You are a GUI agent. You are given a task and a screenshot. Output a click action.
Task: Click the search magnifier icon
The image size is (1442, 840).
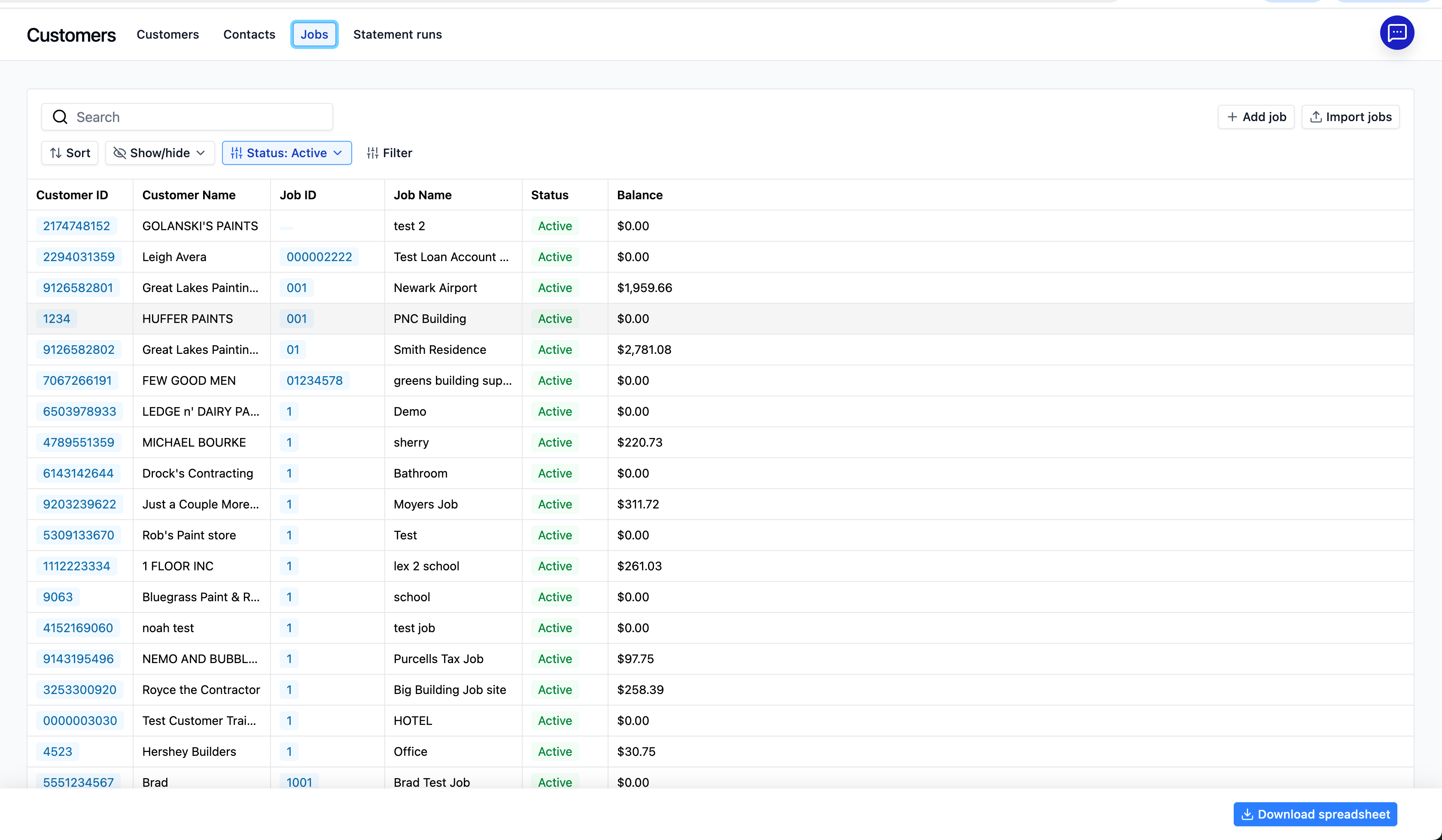point(60,117)
